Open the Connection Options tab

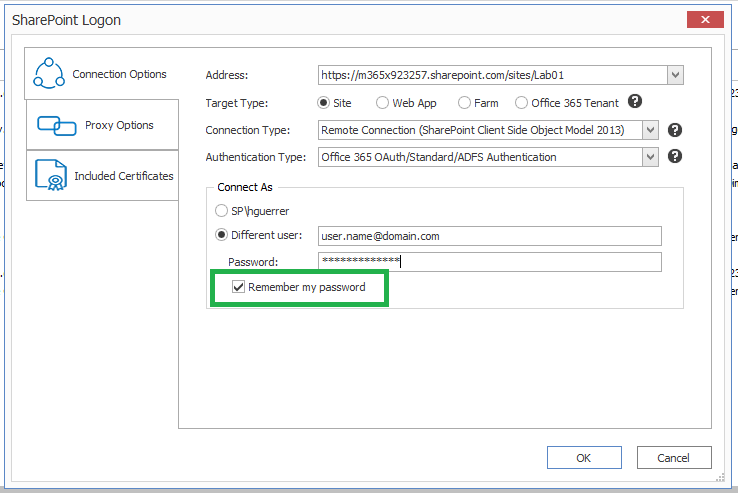point(102,74)
